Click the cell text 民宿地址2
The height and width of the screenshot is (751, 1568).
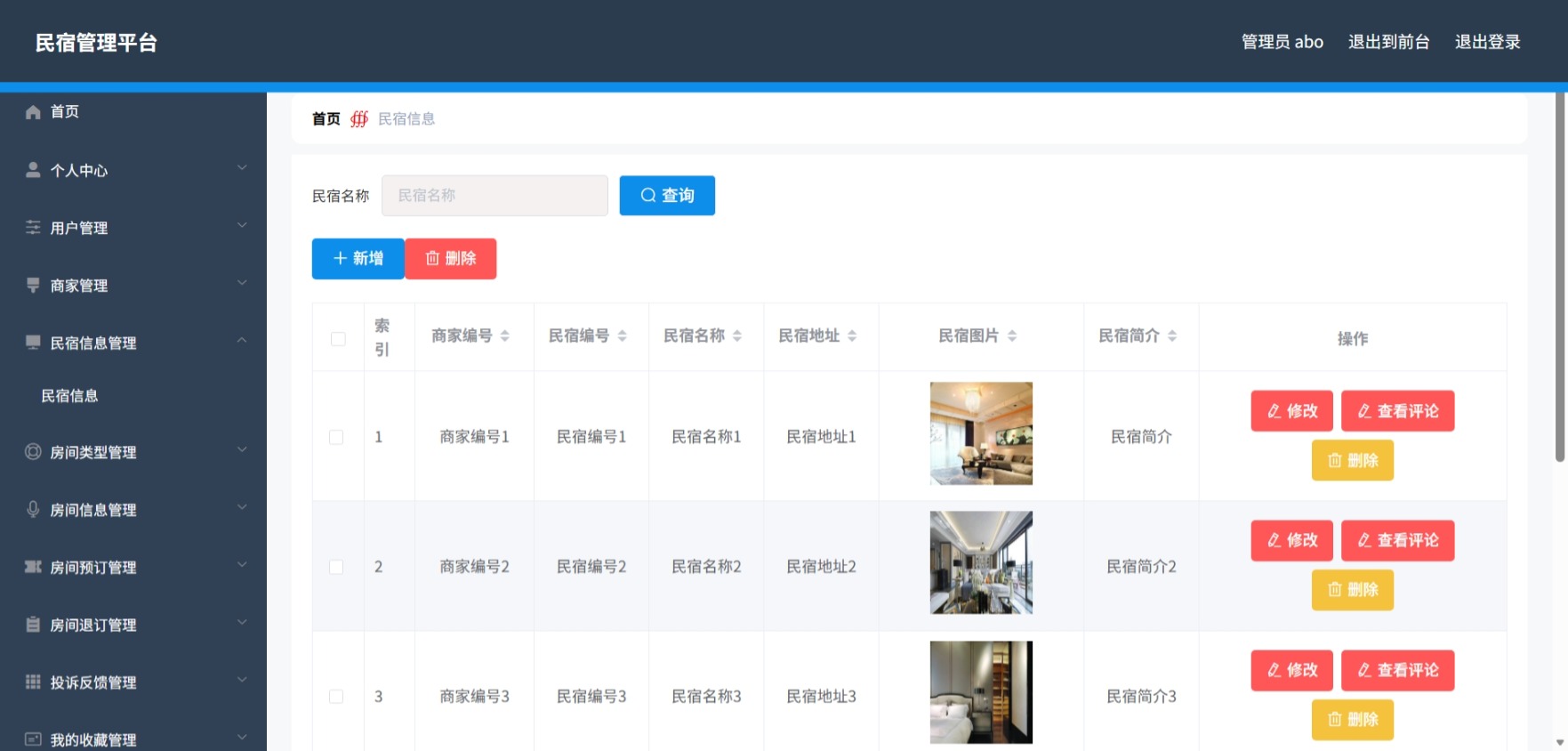coord(821,567)
